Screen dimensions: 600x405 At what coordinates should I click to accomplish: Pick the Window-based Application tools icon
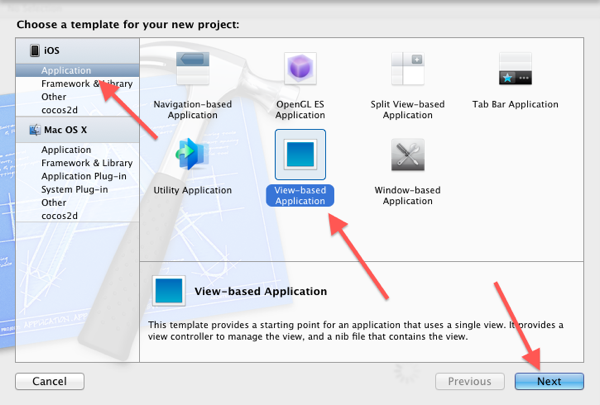pos(408,154)
